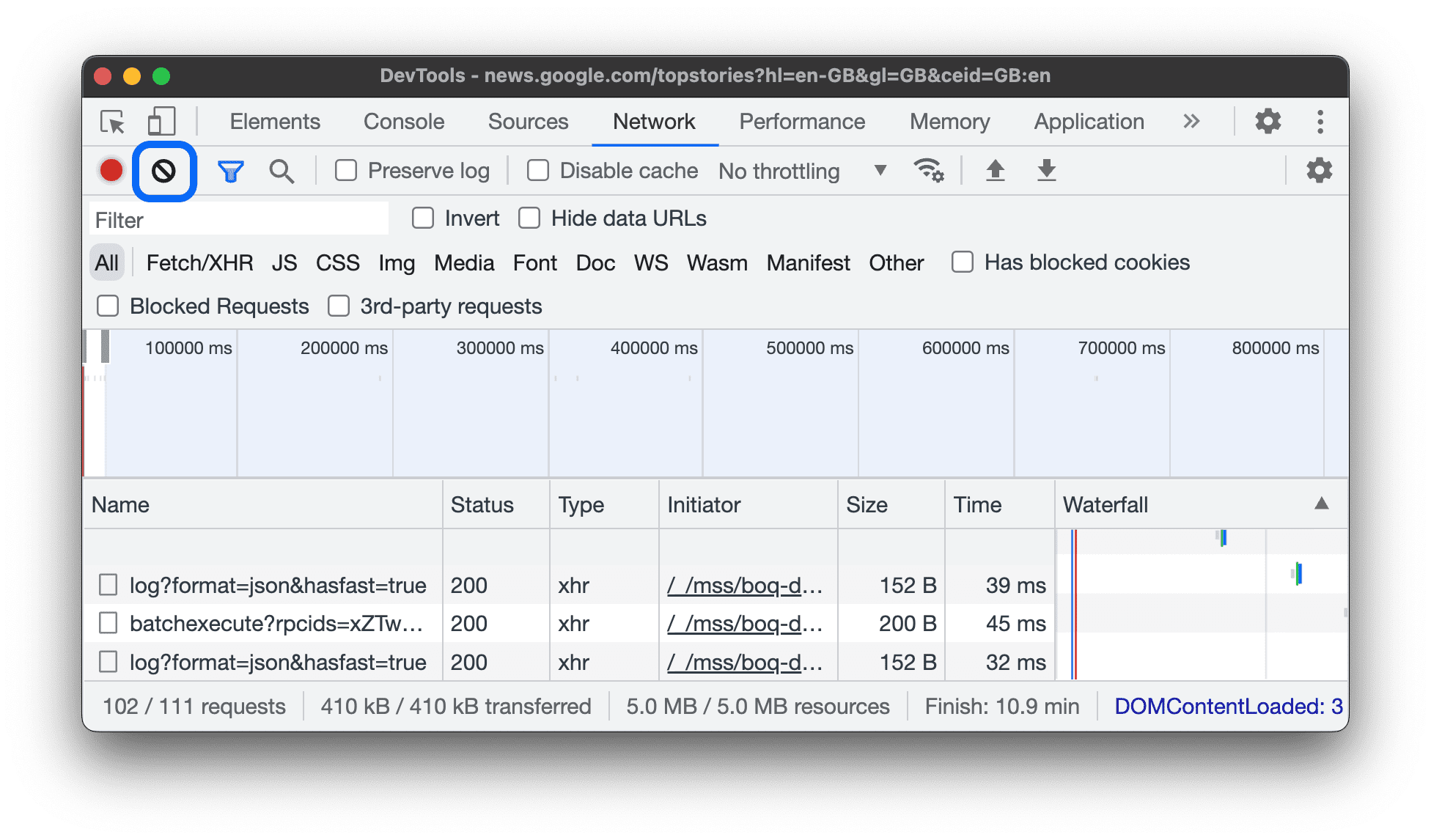Click the record network requests button
This screenshot has height=840, width=1431.
click(x=112, y=171)
